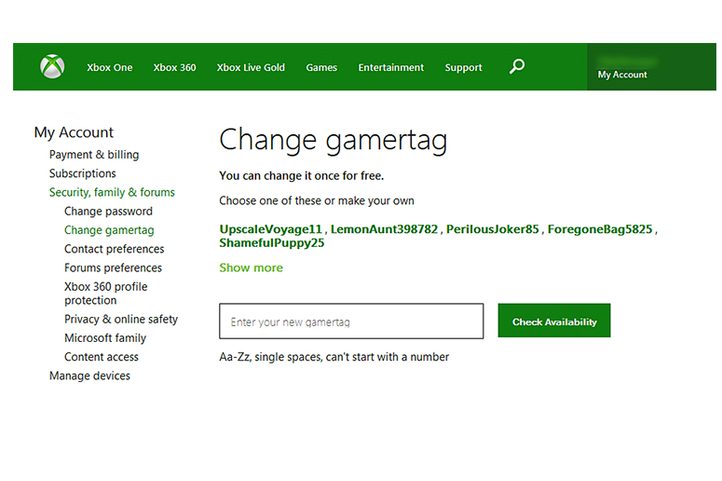This screenshot has height=481, width=722.
Task: Open Content access settings
Action: pyautogui.click(x=101, y=357)
